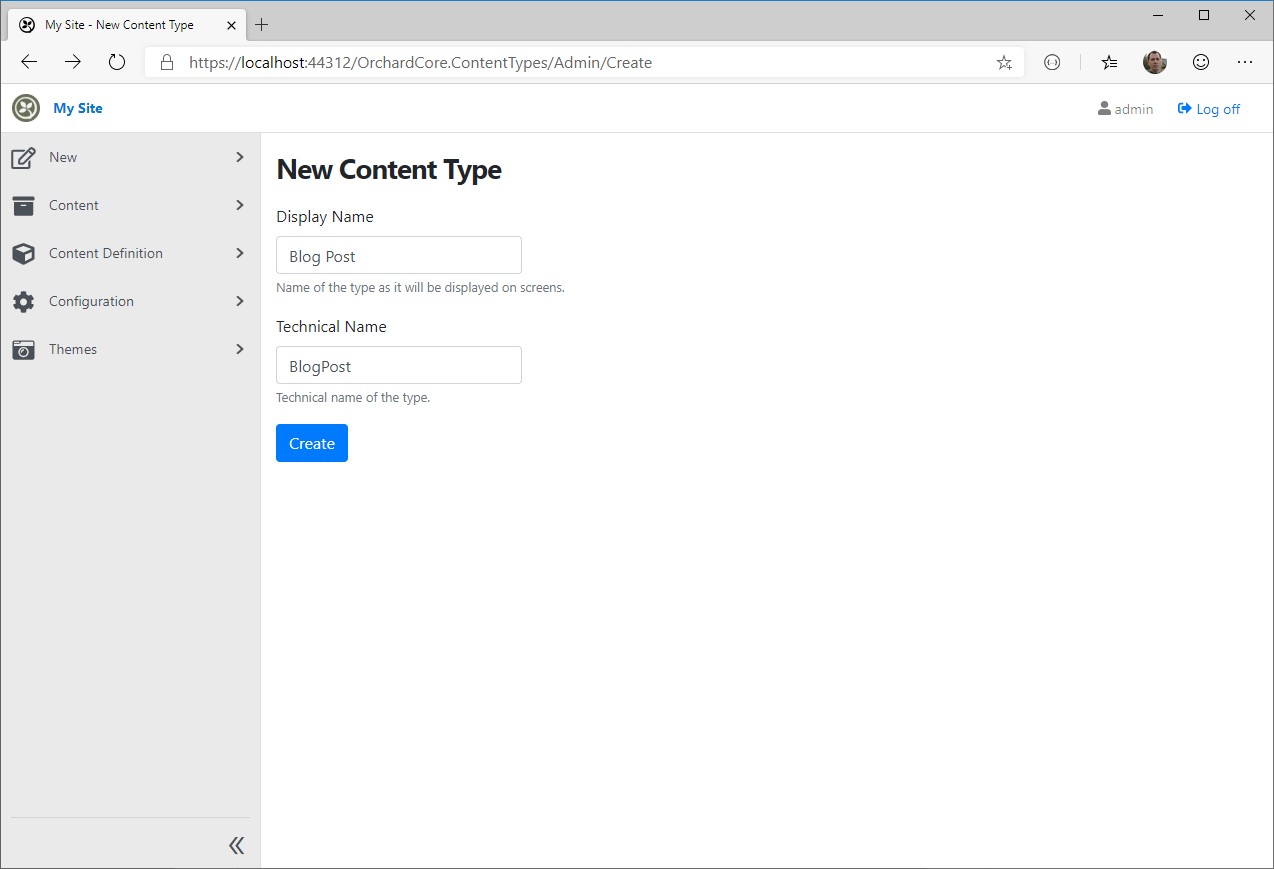Click the Content archive icon in sidebar
The image size is (1274, 869).
click(x=22, y=205)
